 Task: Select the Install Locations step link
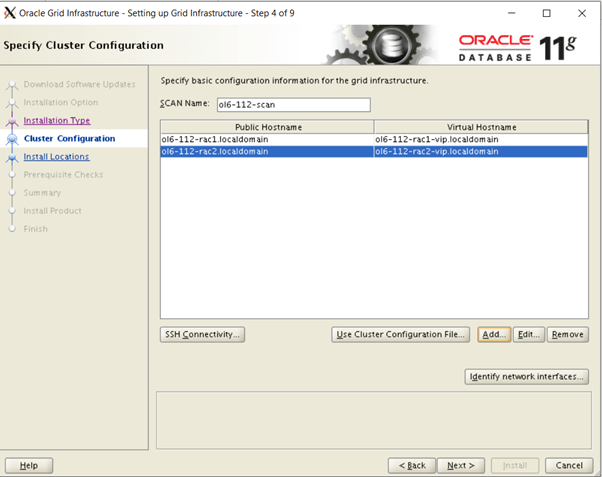click(x=56, y=156)
